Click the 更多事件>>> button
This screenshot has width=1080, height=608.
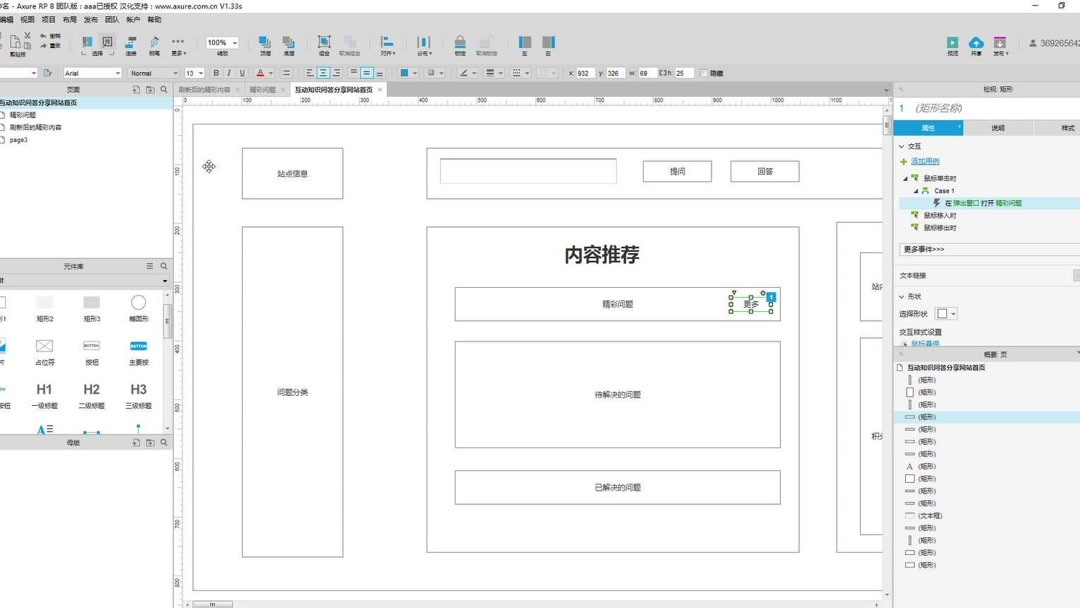click(925, 249)
